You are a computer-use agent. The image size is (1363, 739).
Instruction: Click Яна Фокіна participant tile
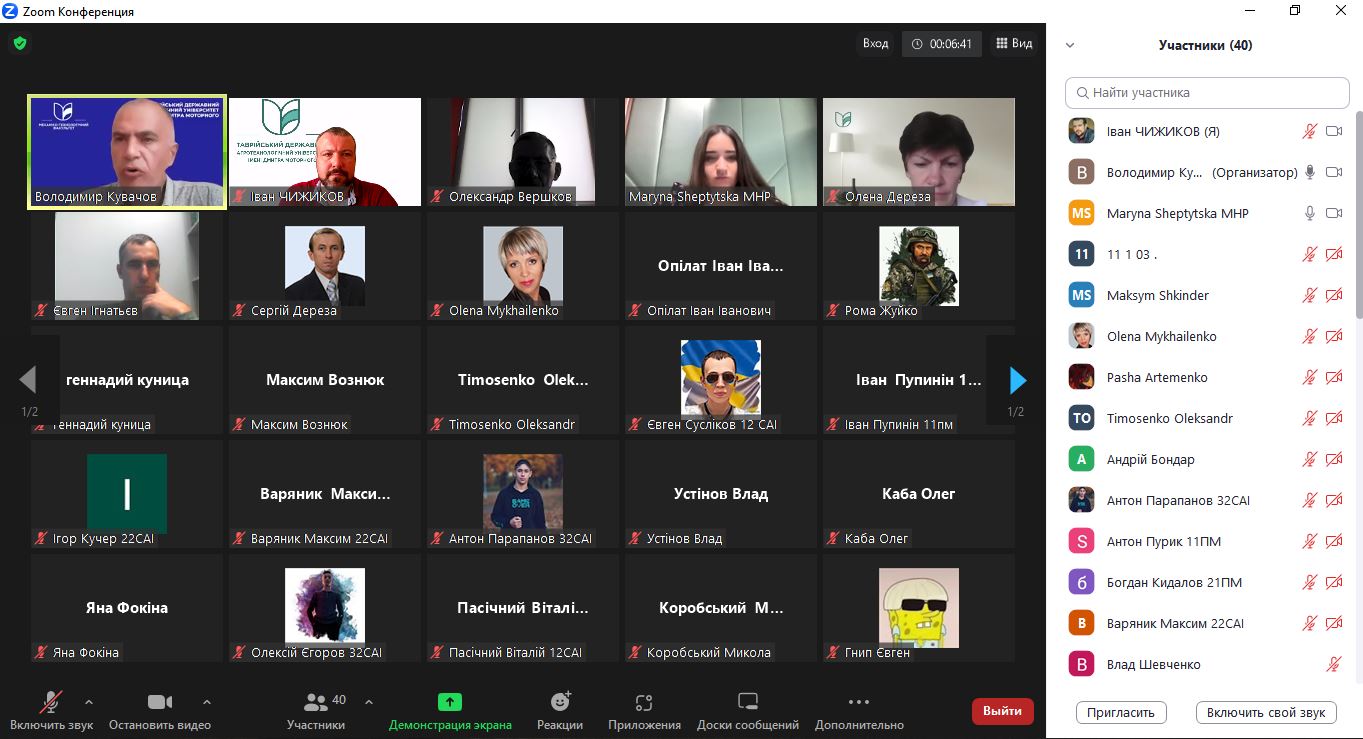pos(127,608)
